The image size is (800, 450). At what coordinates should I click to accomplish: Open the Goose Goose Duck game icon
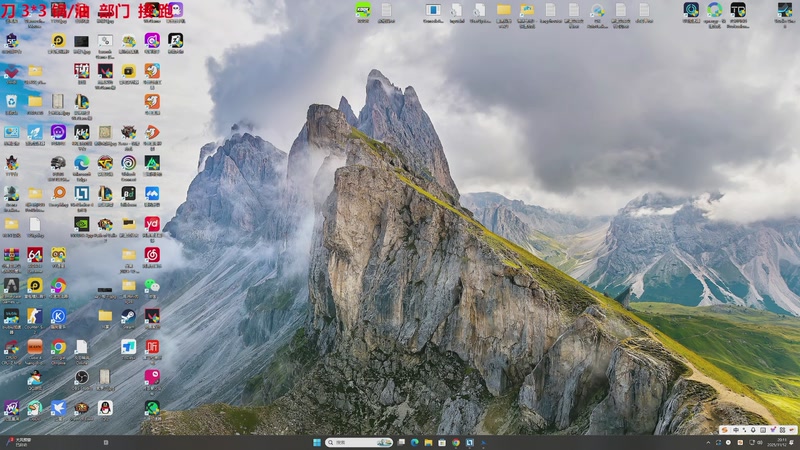(35, 408)
